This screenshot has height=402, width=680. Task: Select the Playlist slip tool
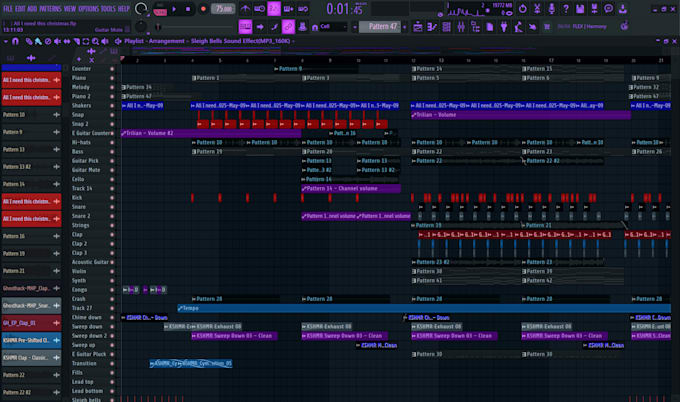tap(67, 41)
